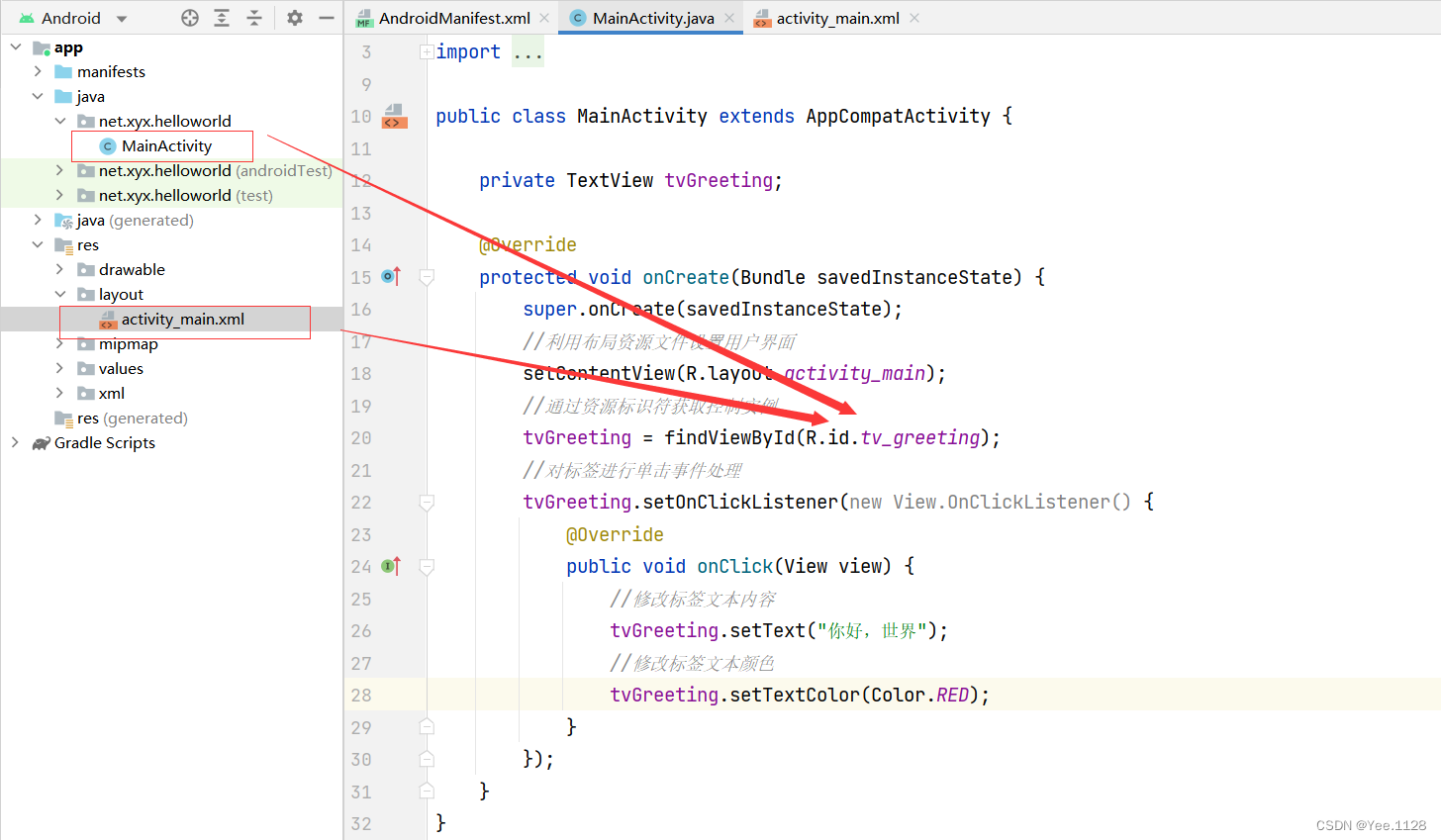The height and width of the screenshot is (840, 1441).
Task: Select MainActivity class in project tree
Action: click(166, 145)
